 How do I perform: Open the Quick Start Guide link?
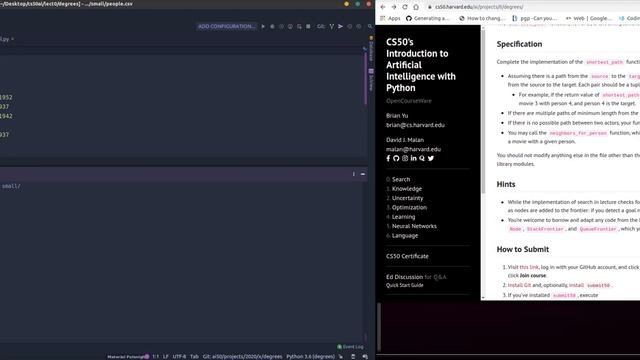(404, 285)
